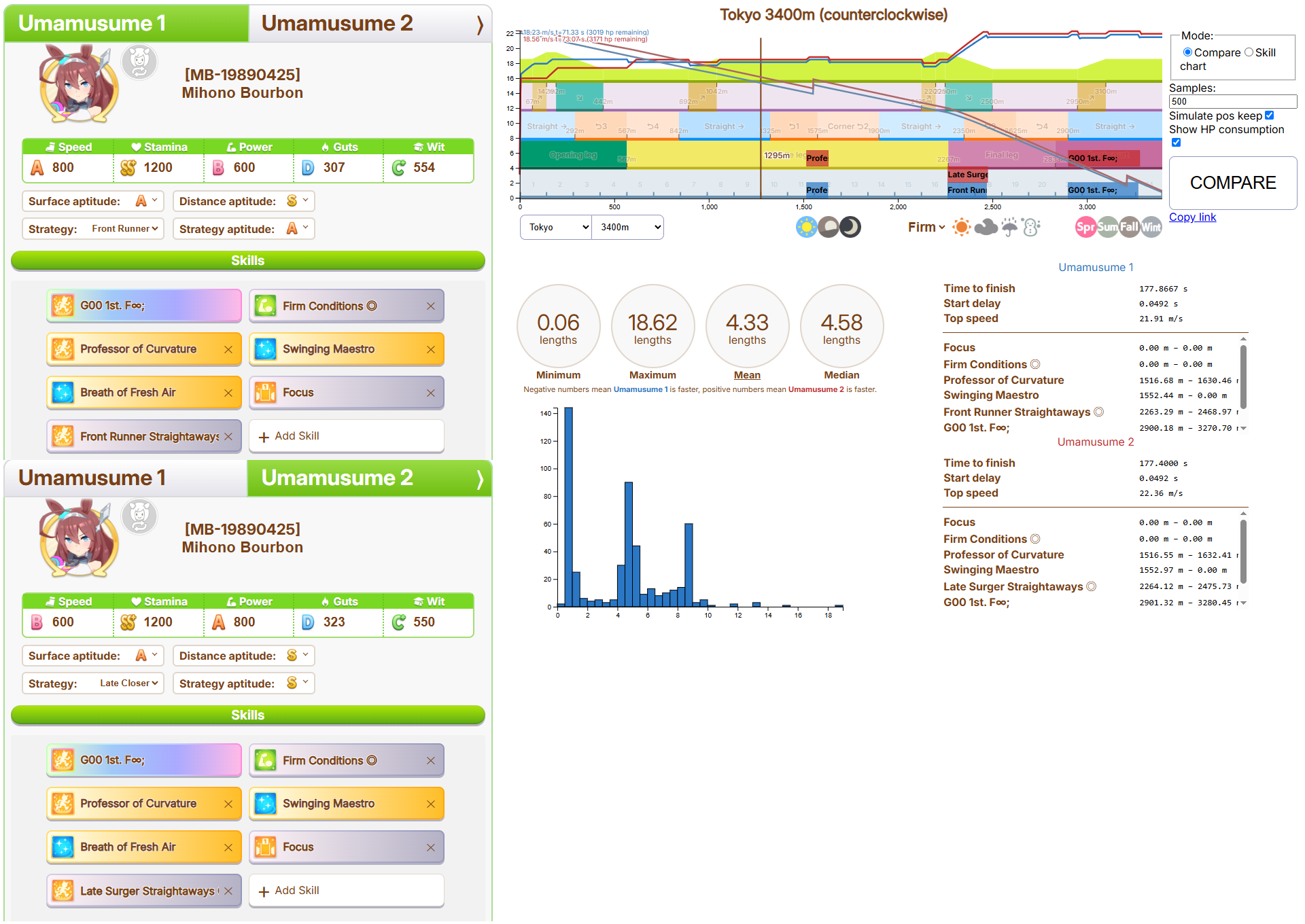
Task: Select Spring season icon
Action: coord(1085,227)
